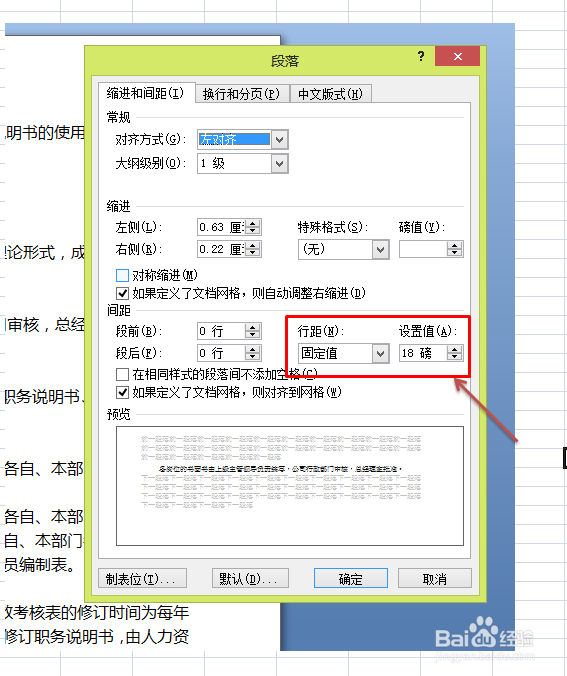This screenshot has height=676, width=567.
Task: Enable the 对称缩进 checkbox
Action: click(x=122, y=275)
